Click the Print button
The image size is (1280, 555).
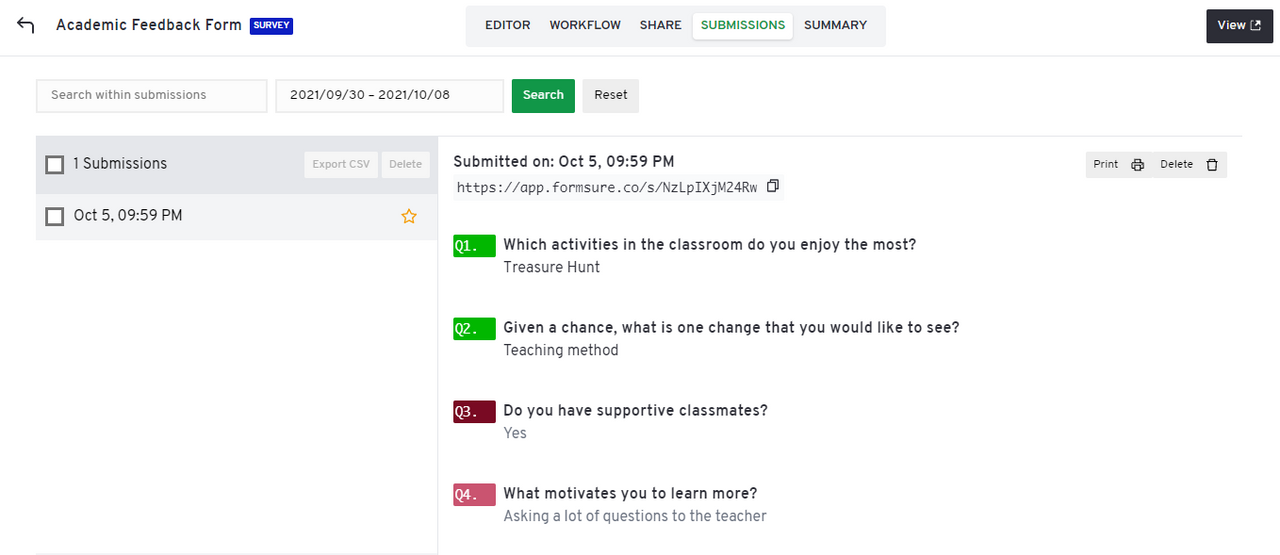[1118, 165]
